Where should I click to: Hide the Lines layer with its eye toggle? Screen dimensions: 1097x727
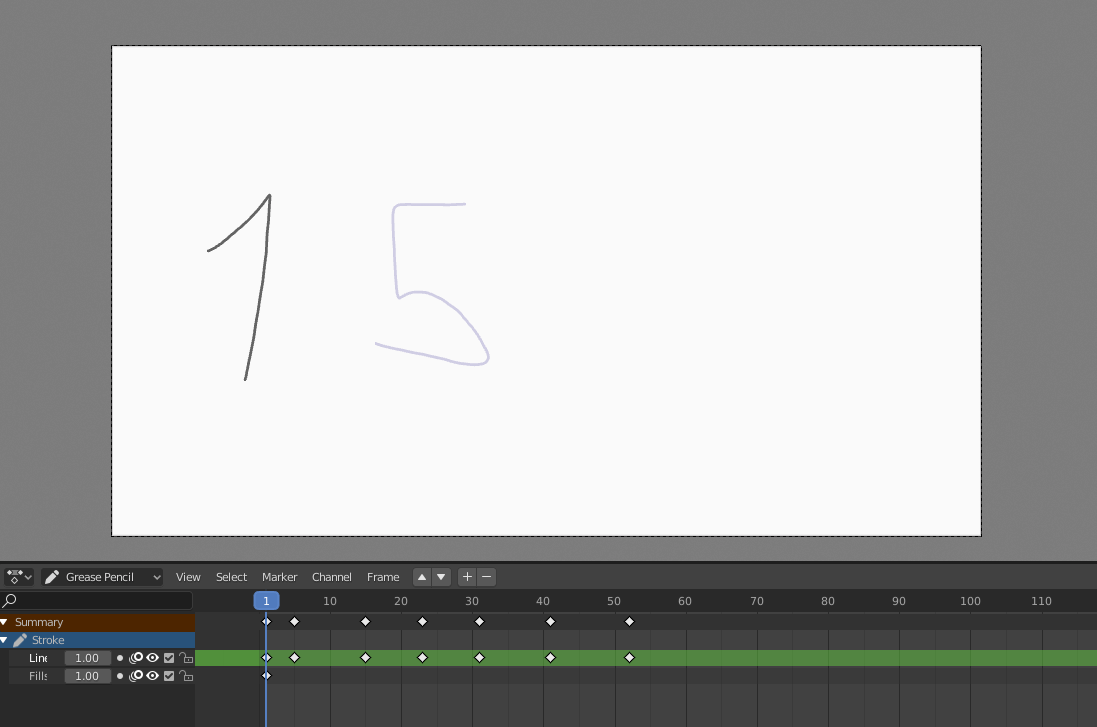[152, 658]
